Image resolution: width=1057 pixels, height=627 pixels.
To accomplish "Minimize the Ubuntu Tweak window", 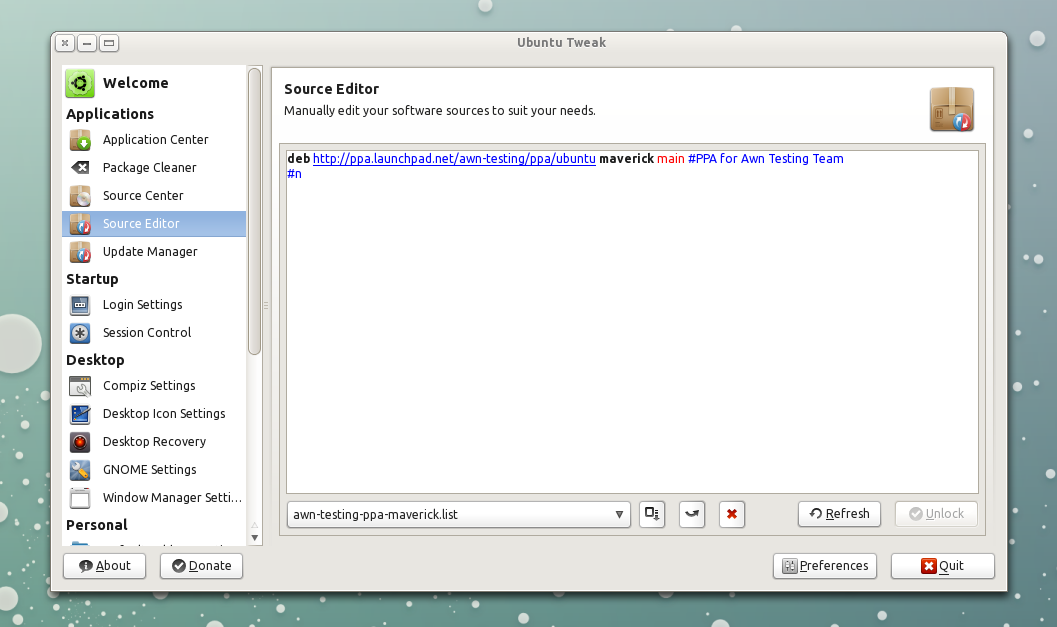I will (86, 43).
